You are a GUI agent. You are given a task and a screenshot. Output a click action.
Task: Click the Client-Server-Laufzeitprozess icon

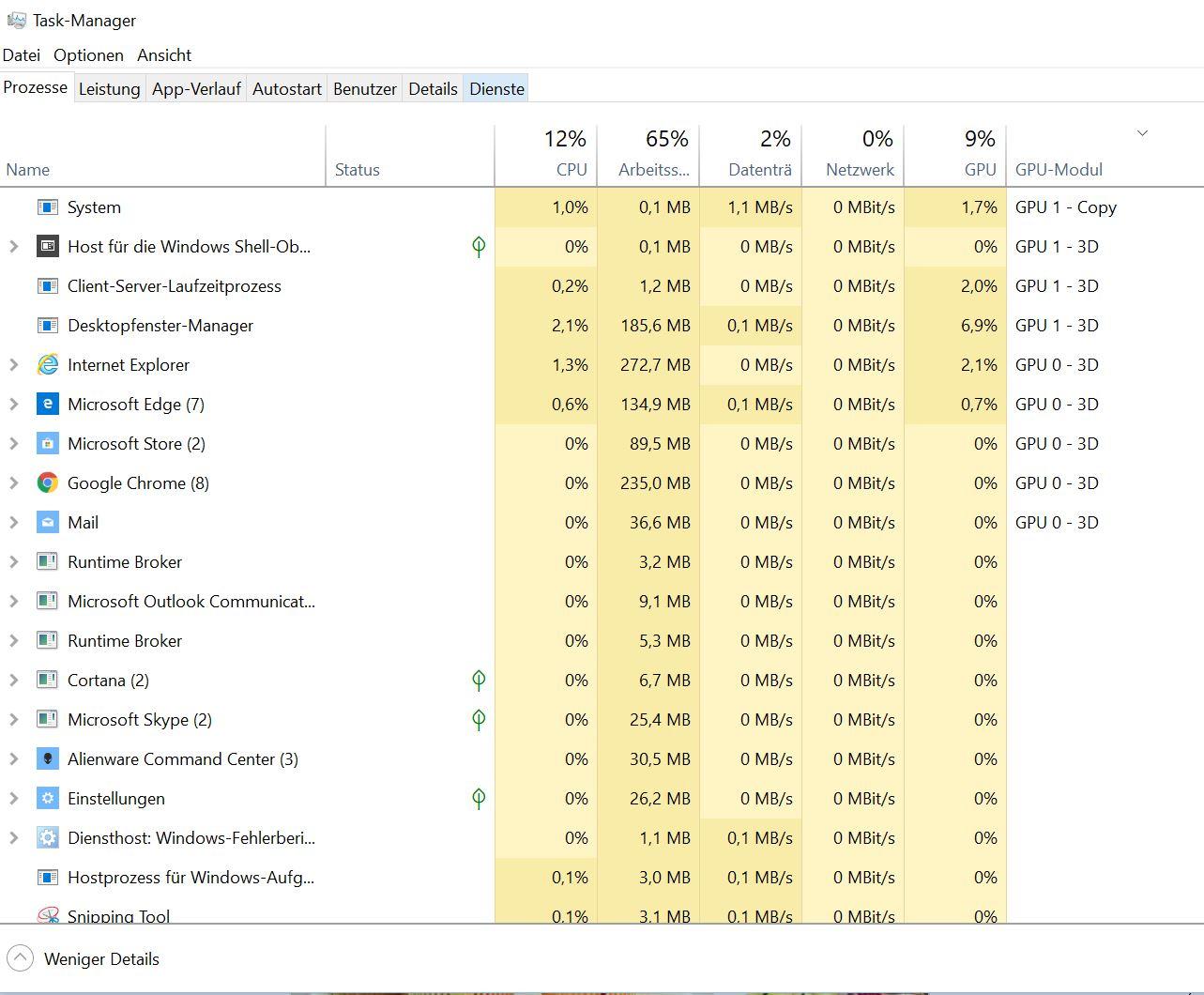[x=47, y=286]
